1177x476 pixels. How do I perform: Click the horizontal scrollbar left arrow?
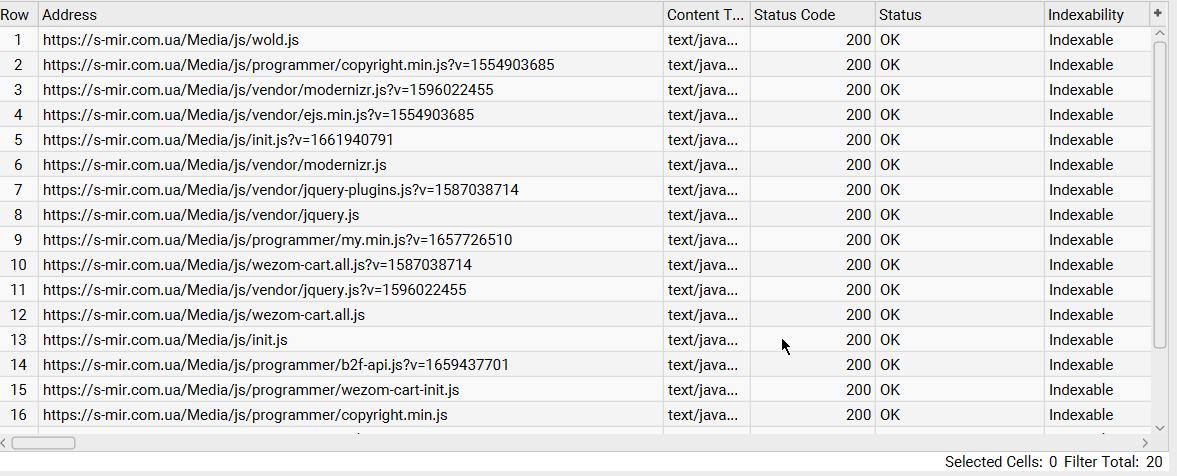point(6,442)
